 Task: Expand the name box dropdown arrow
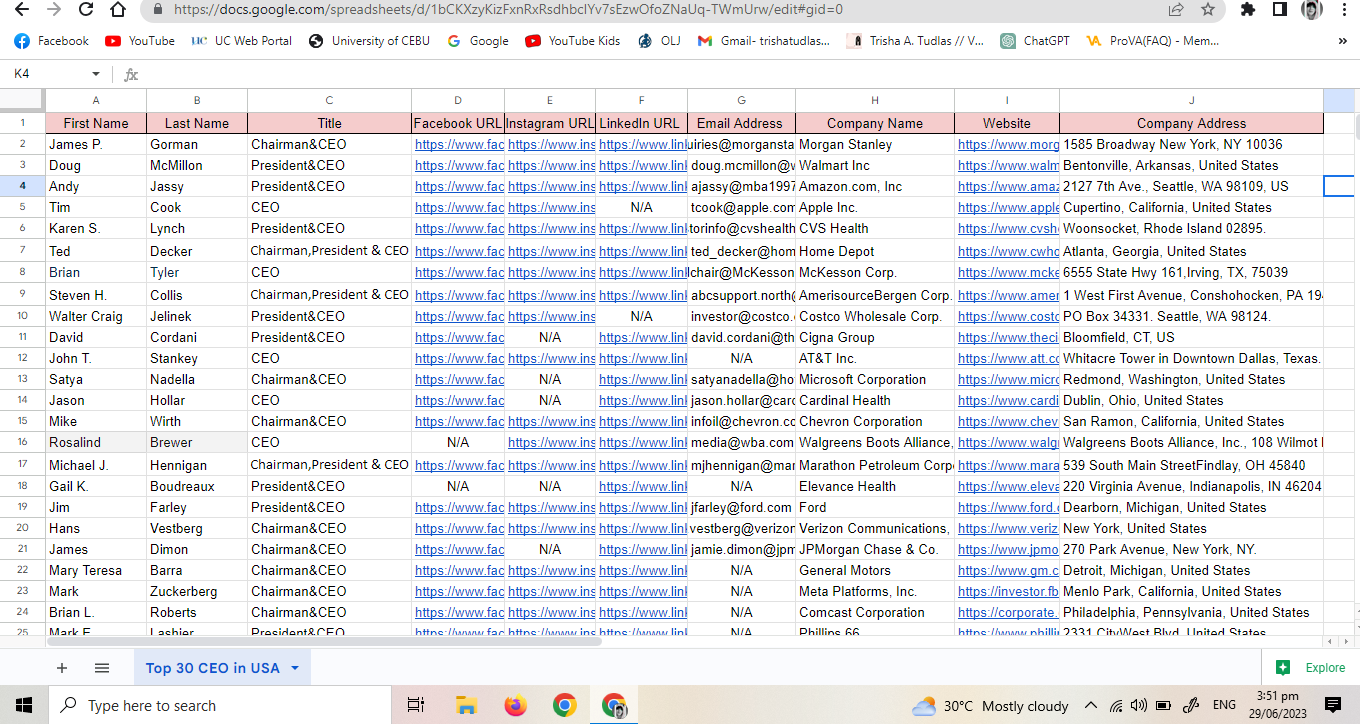(96, 74)
